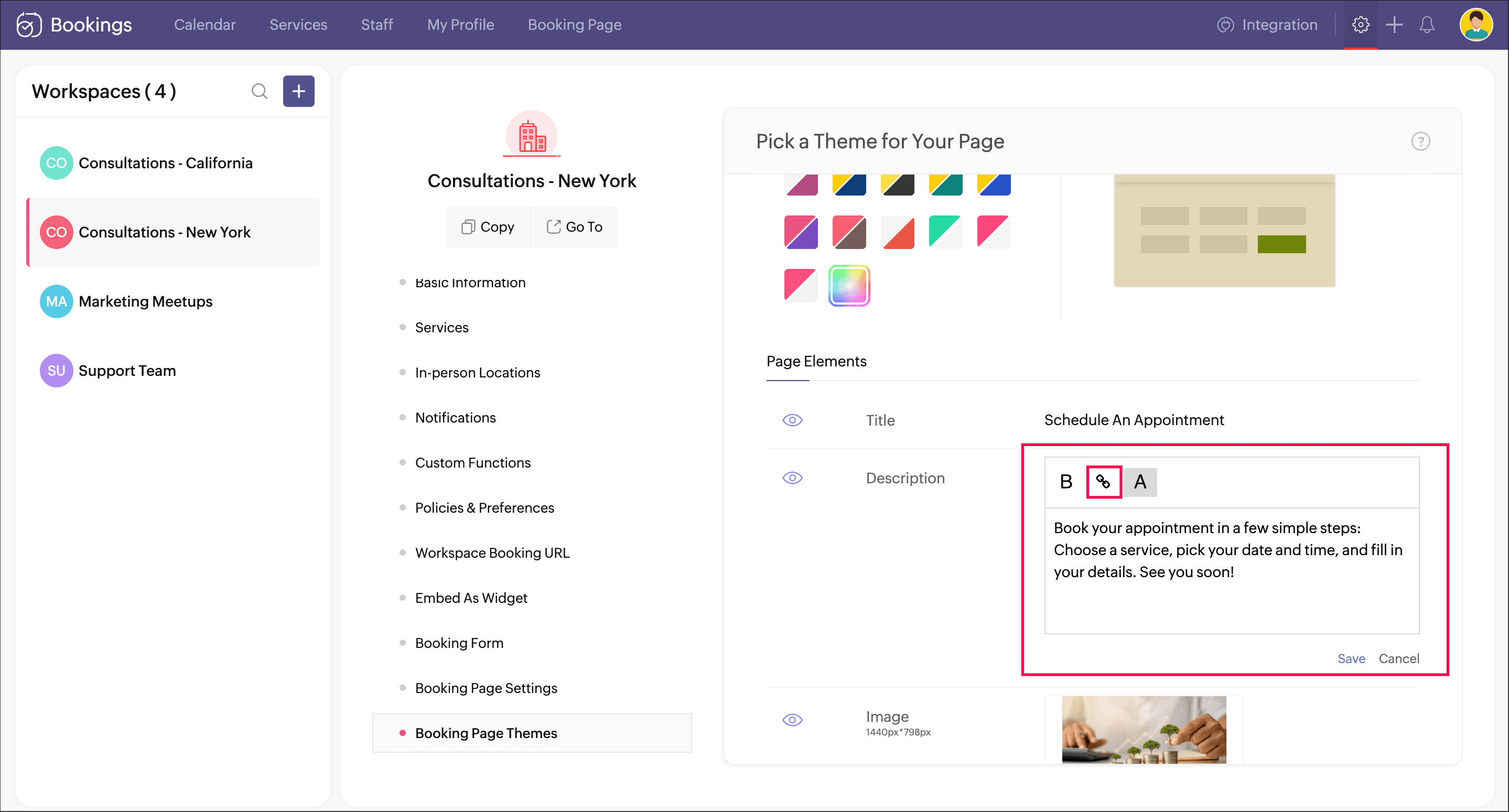Toggle visibility of the Title element

[792, 420]
